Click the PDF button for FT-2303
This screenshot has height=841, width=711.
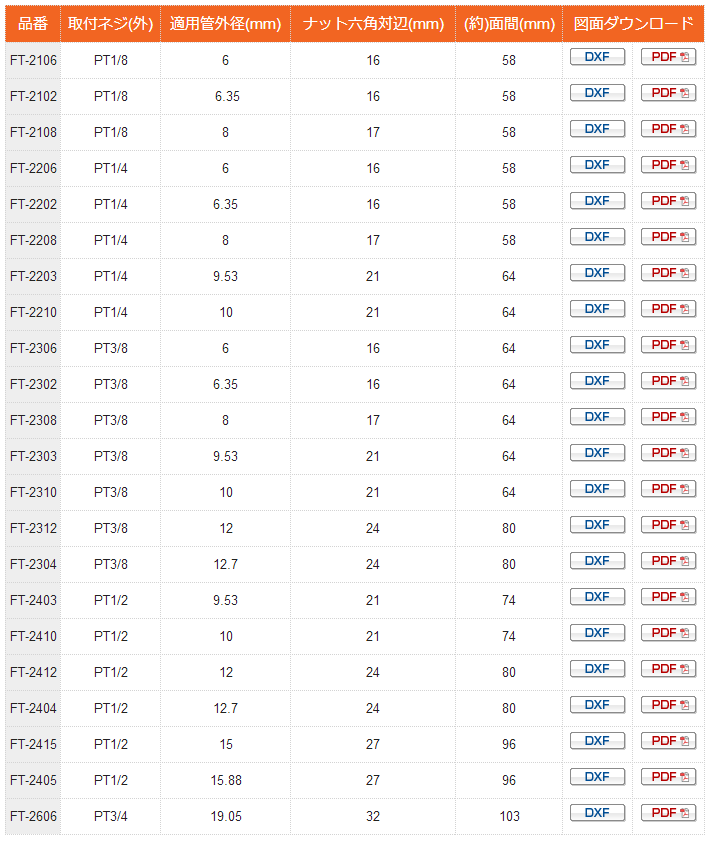point(669,453)
